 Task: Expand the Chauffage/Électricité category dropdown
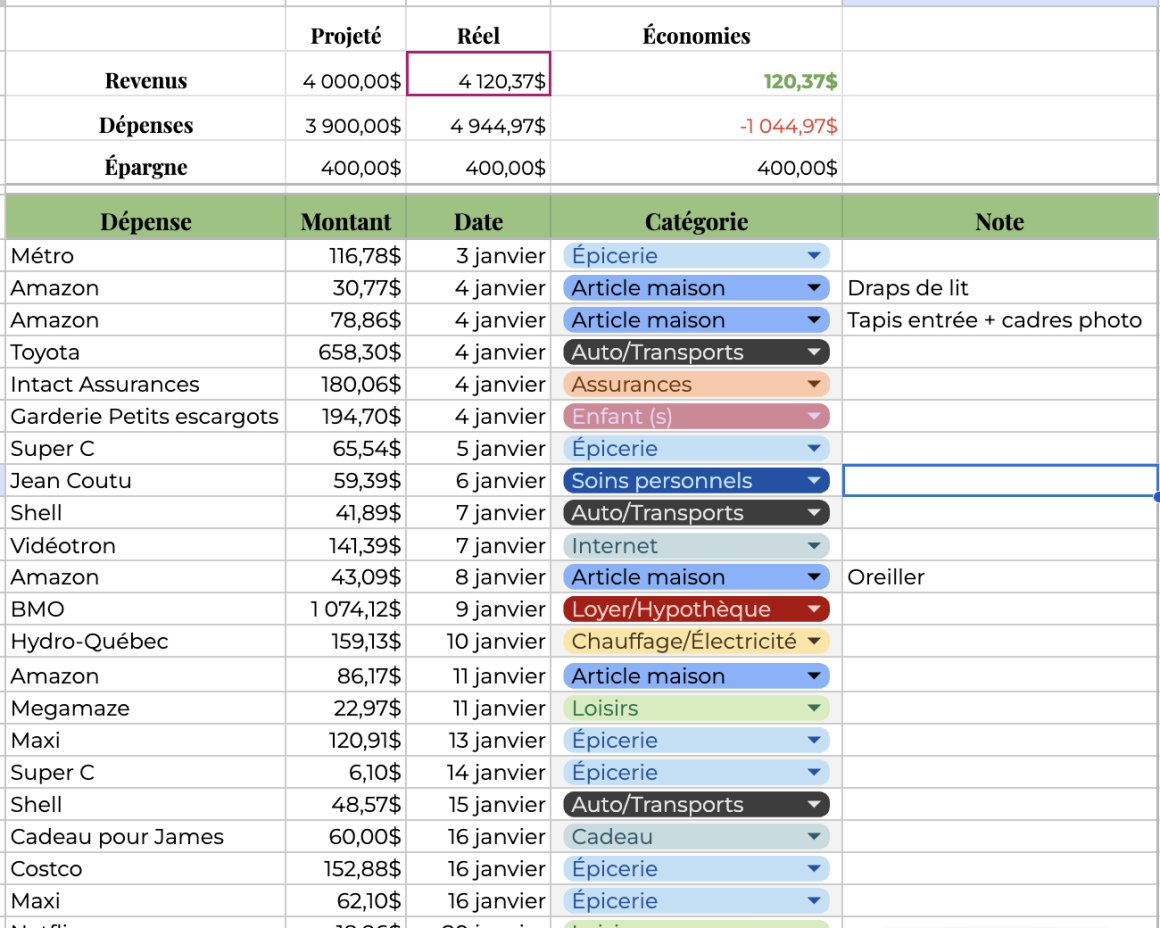point(814,641)
